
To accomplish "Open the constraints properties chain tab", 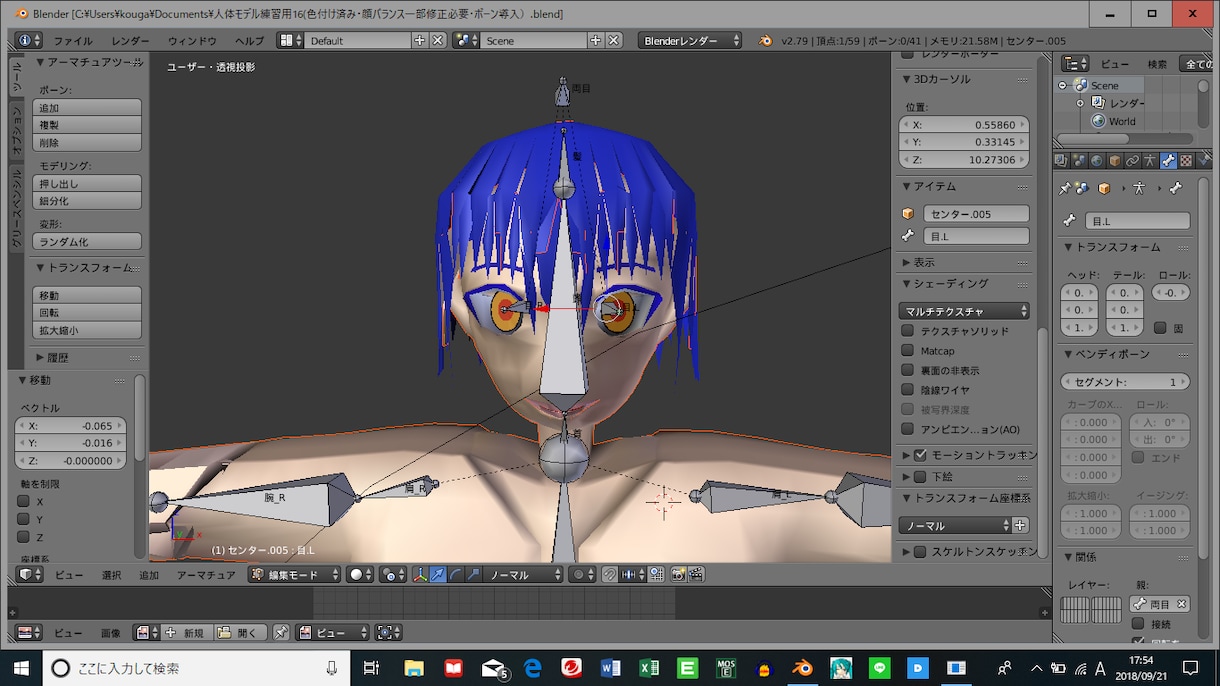I will (x=1132, y=160).
